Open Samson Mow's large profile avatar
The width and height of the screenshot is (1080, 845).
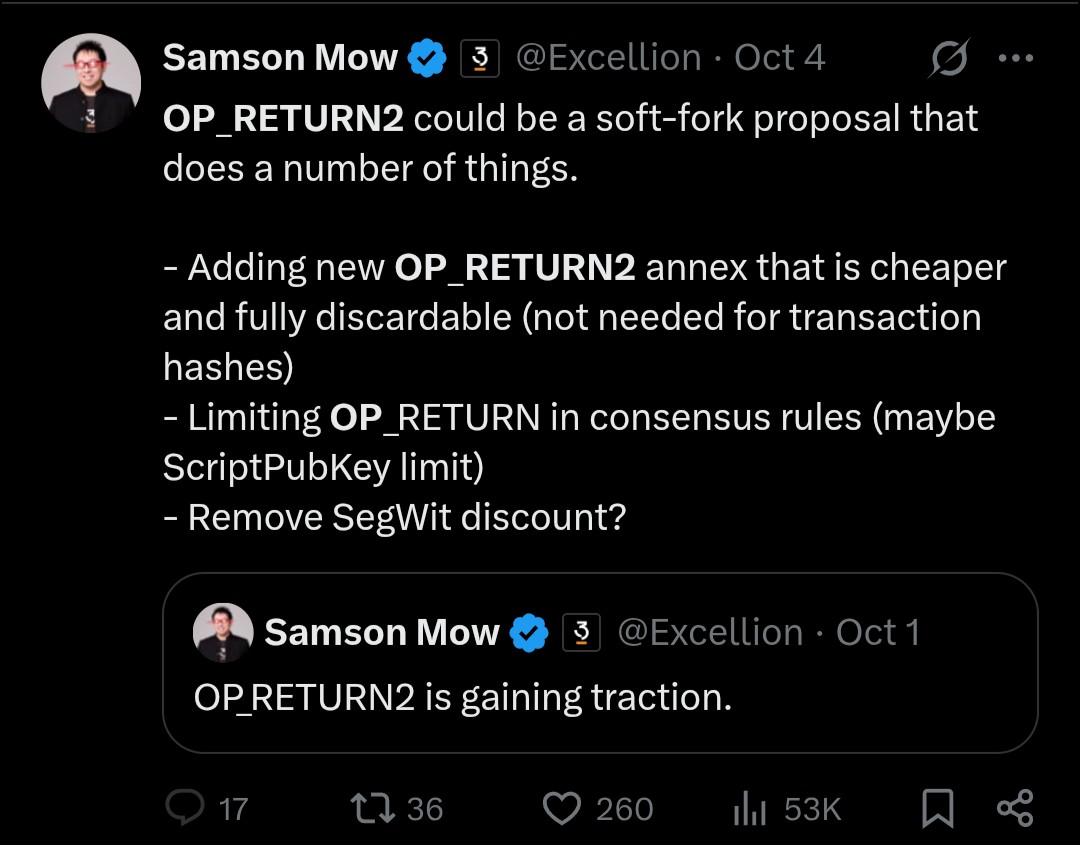point(91,84)
